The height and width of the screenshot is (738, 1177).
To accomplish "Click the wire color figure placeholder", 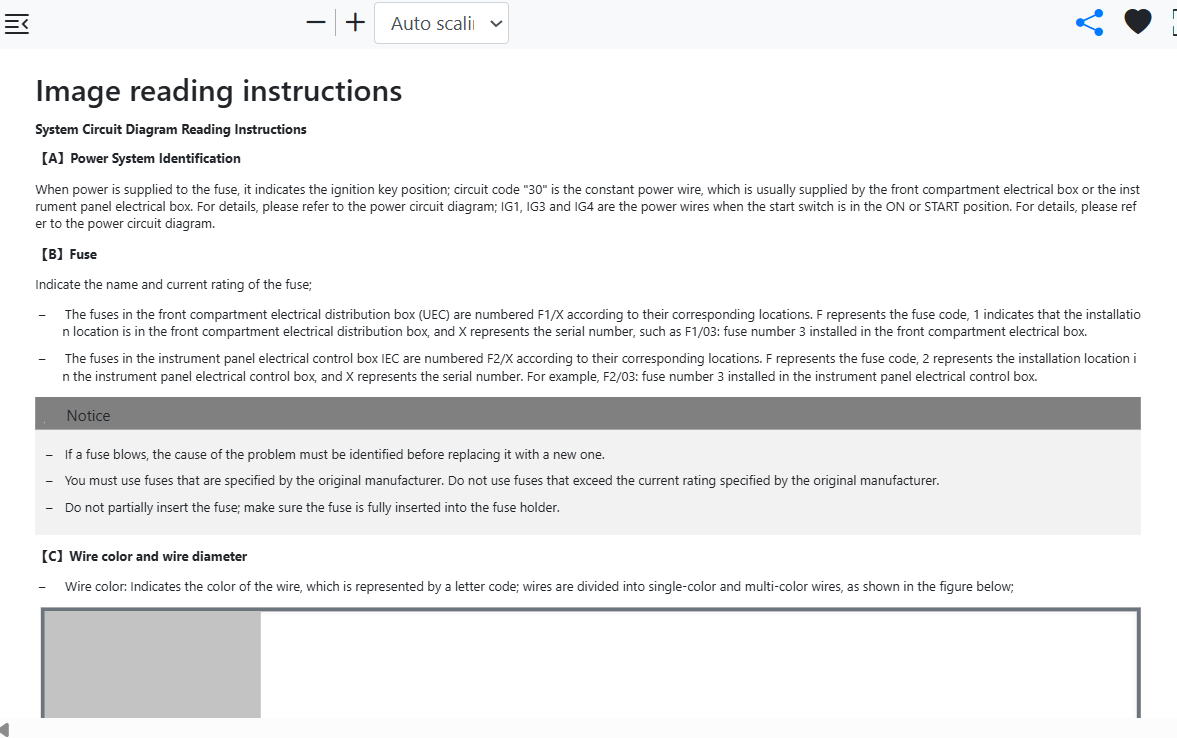I will (x=591, y=663).
